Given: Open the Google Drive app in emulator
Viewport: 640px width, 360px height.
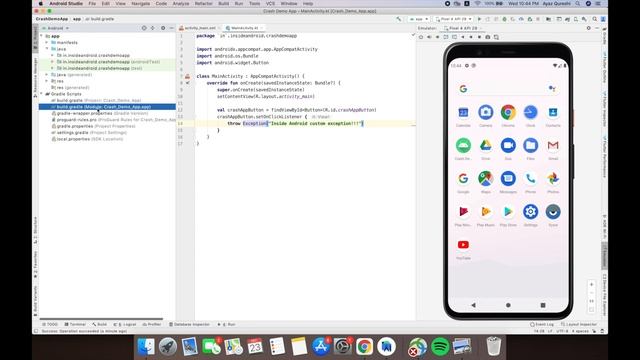Looking at the screenshot, I should 486,145.
